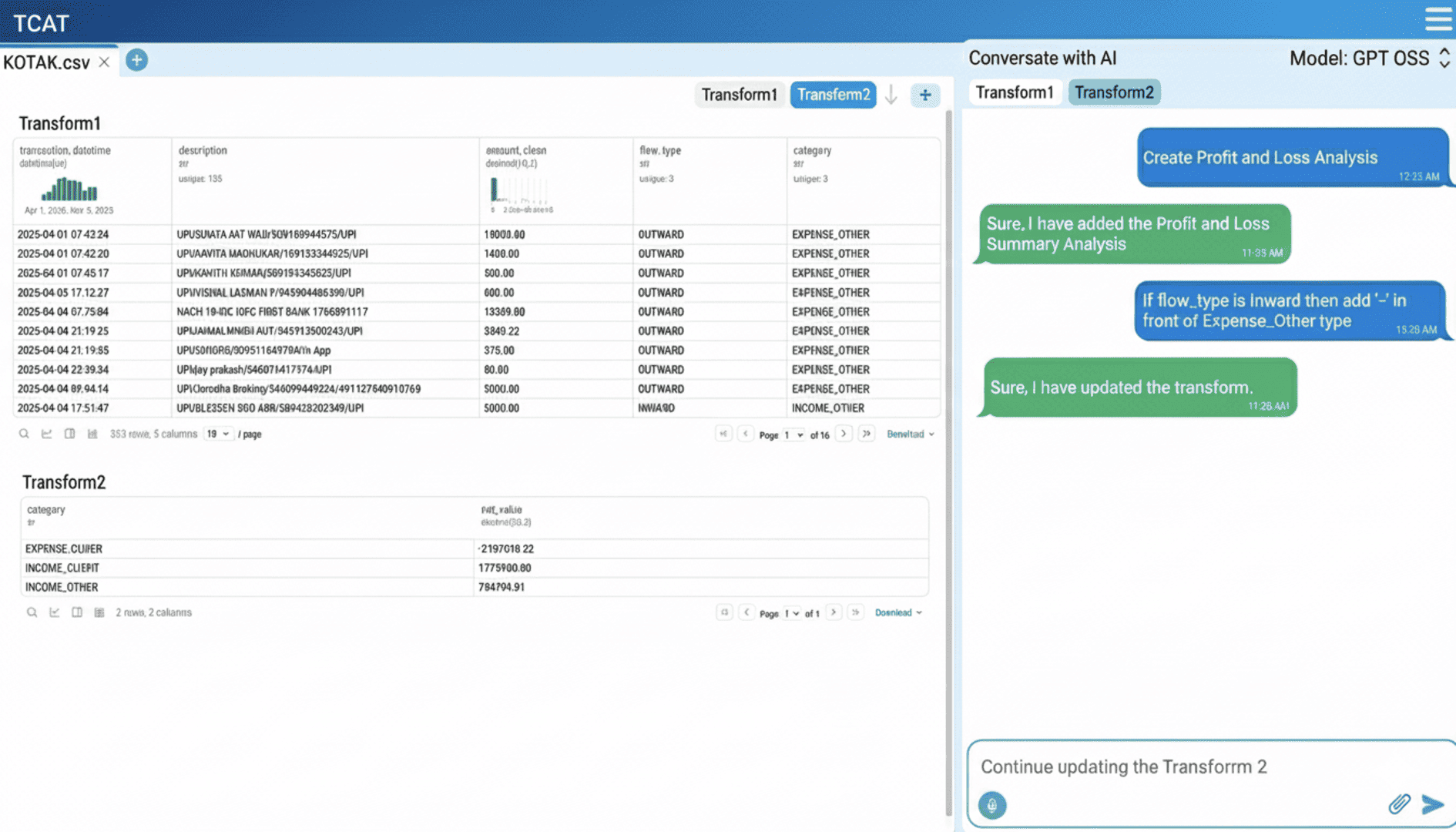This screenshot has height=832, width=1456.
Task: Jump to last page of Transform1 table
Action: click(x=867, y=434)
